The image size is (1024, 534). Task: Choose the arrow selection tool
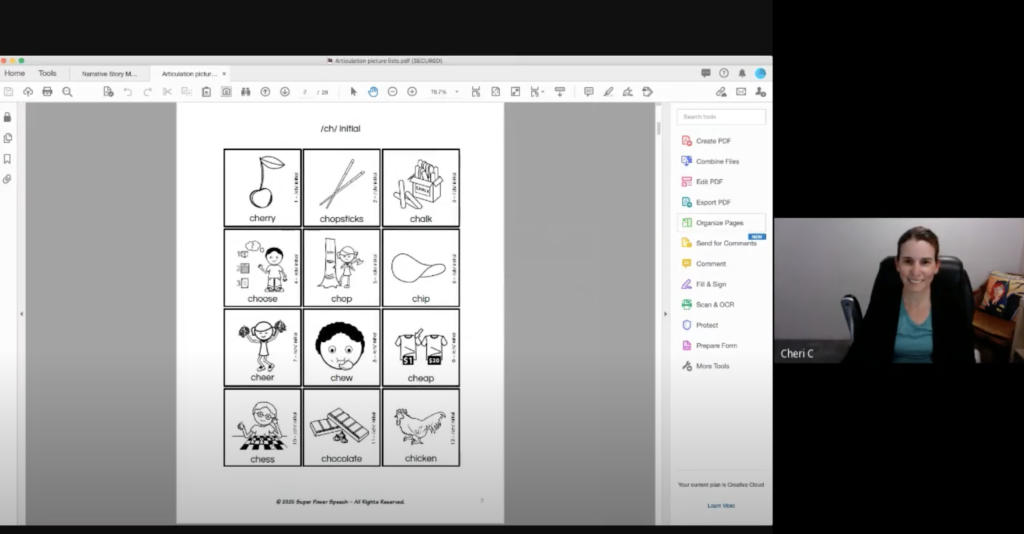353,92
